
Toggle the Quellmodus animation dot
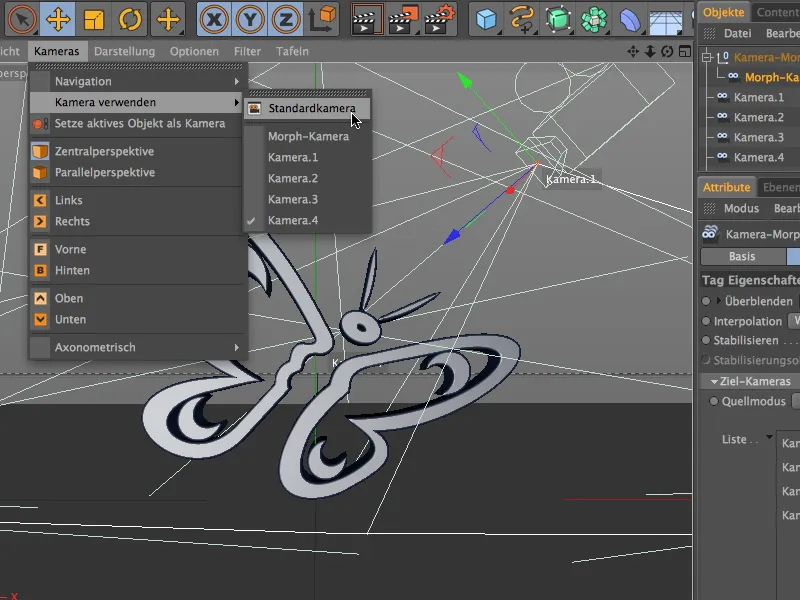[x=714, y=402]
